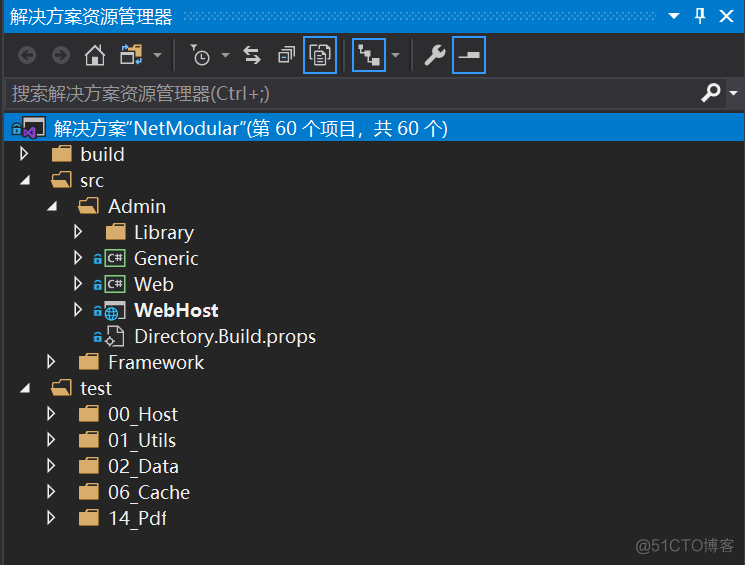Open the search options dropdown arrow
Viewport: 745px width, 565px height.
734,93
